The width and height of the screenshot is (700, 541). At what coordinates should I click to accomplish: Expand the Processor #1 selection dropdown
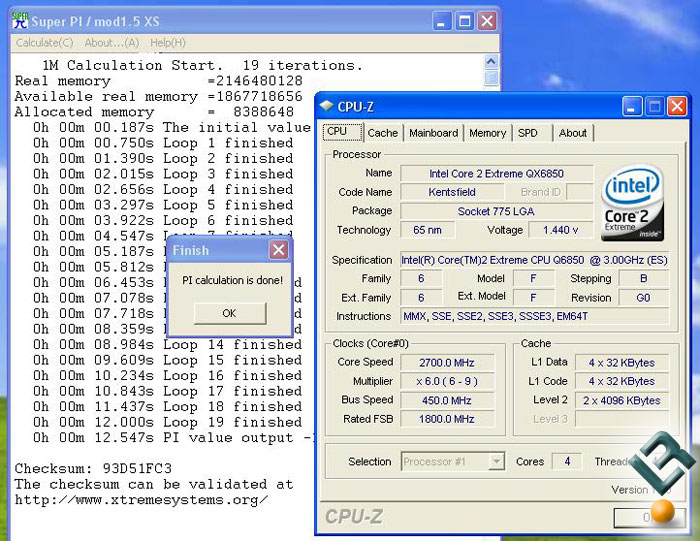click(496, 461)
